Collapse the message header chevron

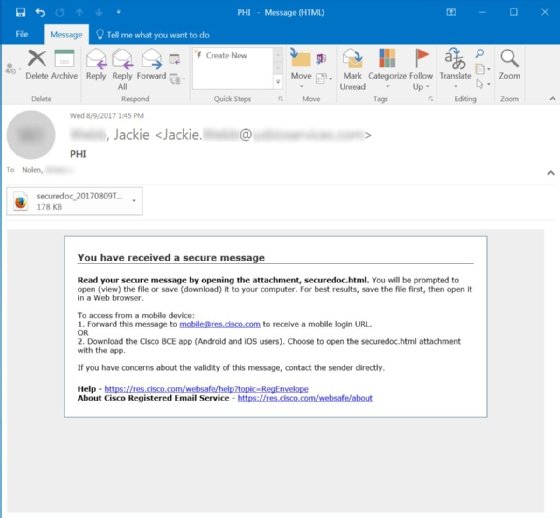(x=551, y=173)
